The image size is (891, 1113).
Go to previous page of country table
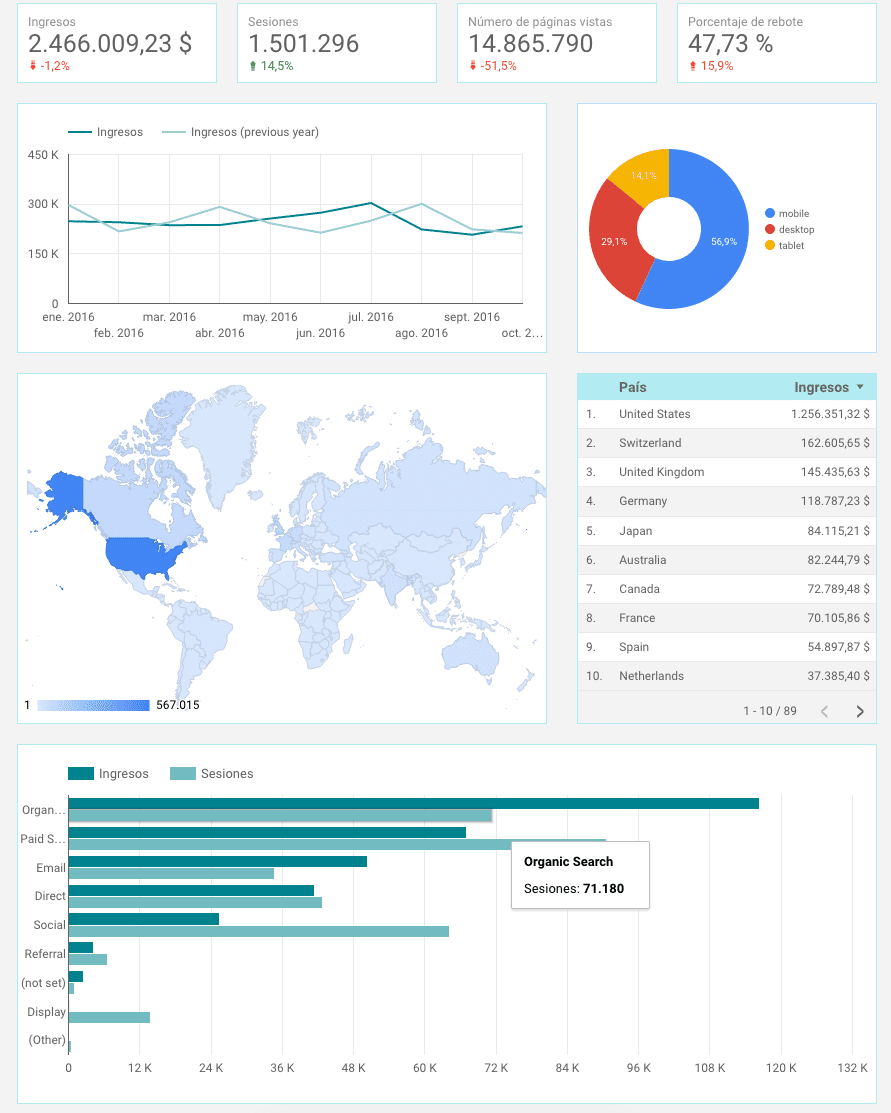824,711
